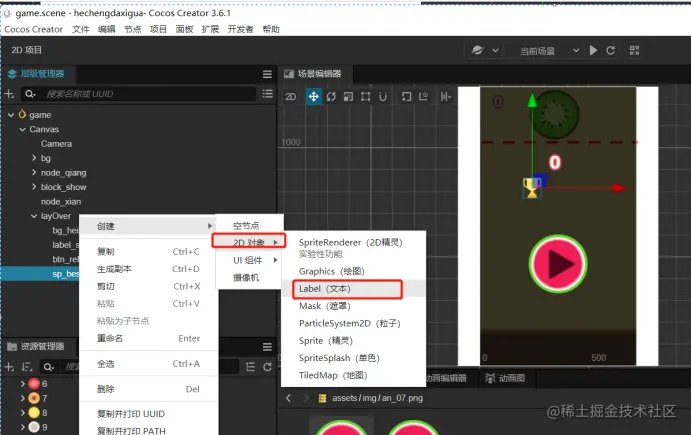Image resolution: width=692 pixels, height=435 pixels.
Task: Select asset item 9 in assets
Action: coord(38,427)
